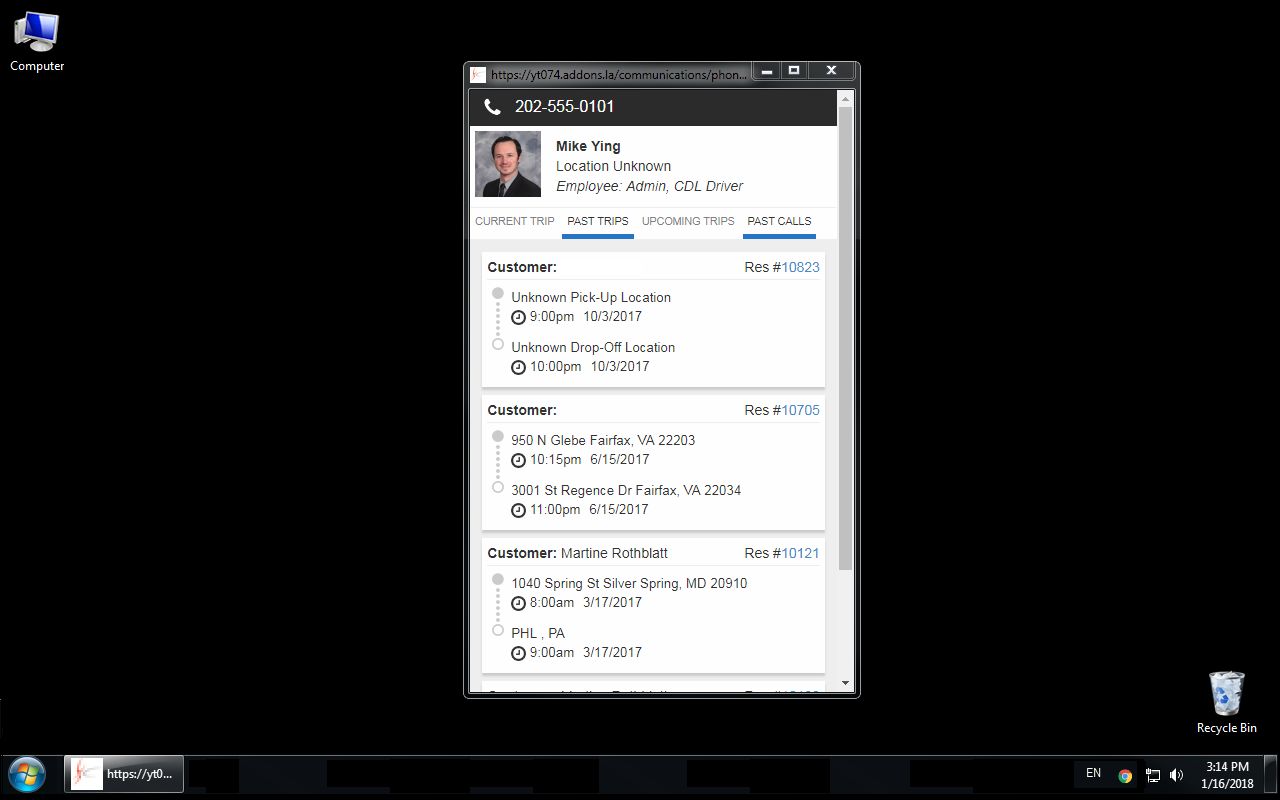Open the UPCOMING TRIPS tab
The height and width of the screenshot is (800, 1280).
pos(688,221)
